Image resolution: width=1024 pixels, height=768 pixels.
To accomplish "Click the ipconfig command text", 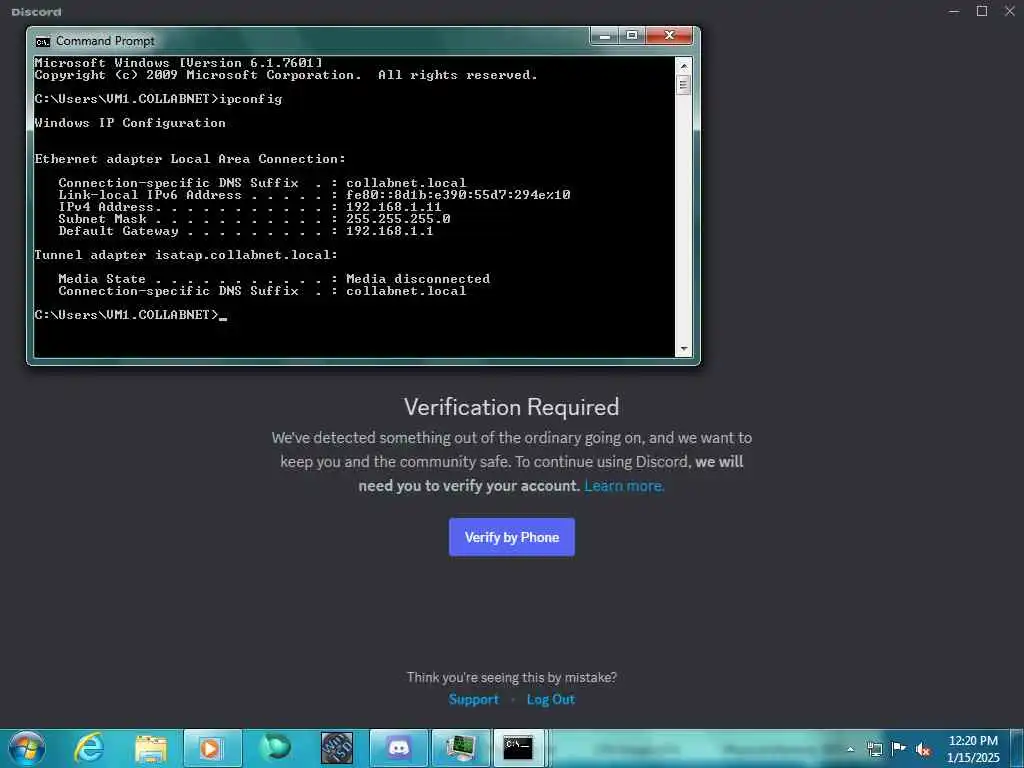I will pyautogui.click(x=251, y=99).
